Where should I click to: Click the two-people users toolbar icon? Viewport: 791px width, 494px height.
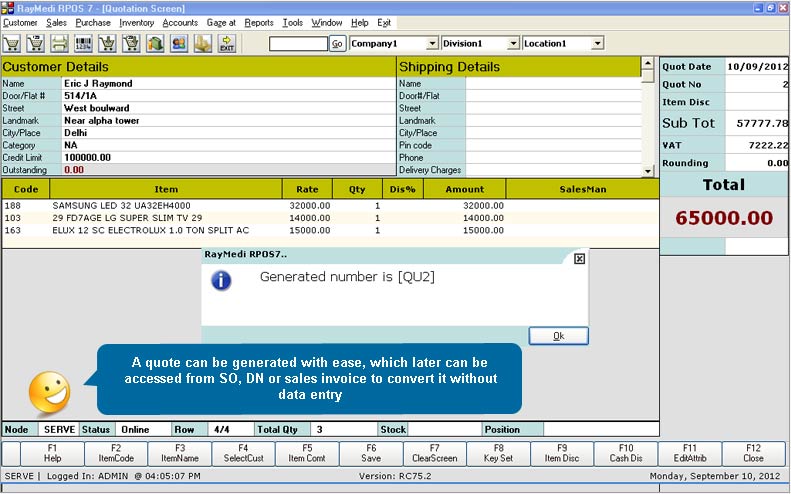179,44
